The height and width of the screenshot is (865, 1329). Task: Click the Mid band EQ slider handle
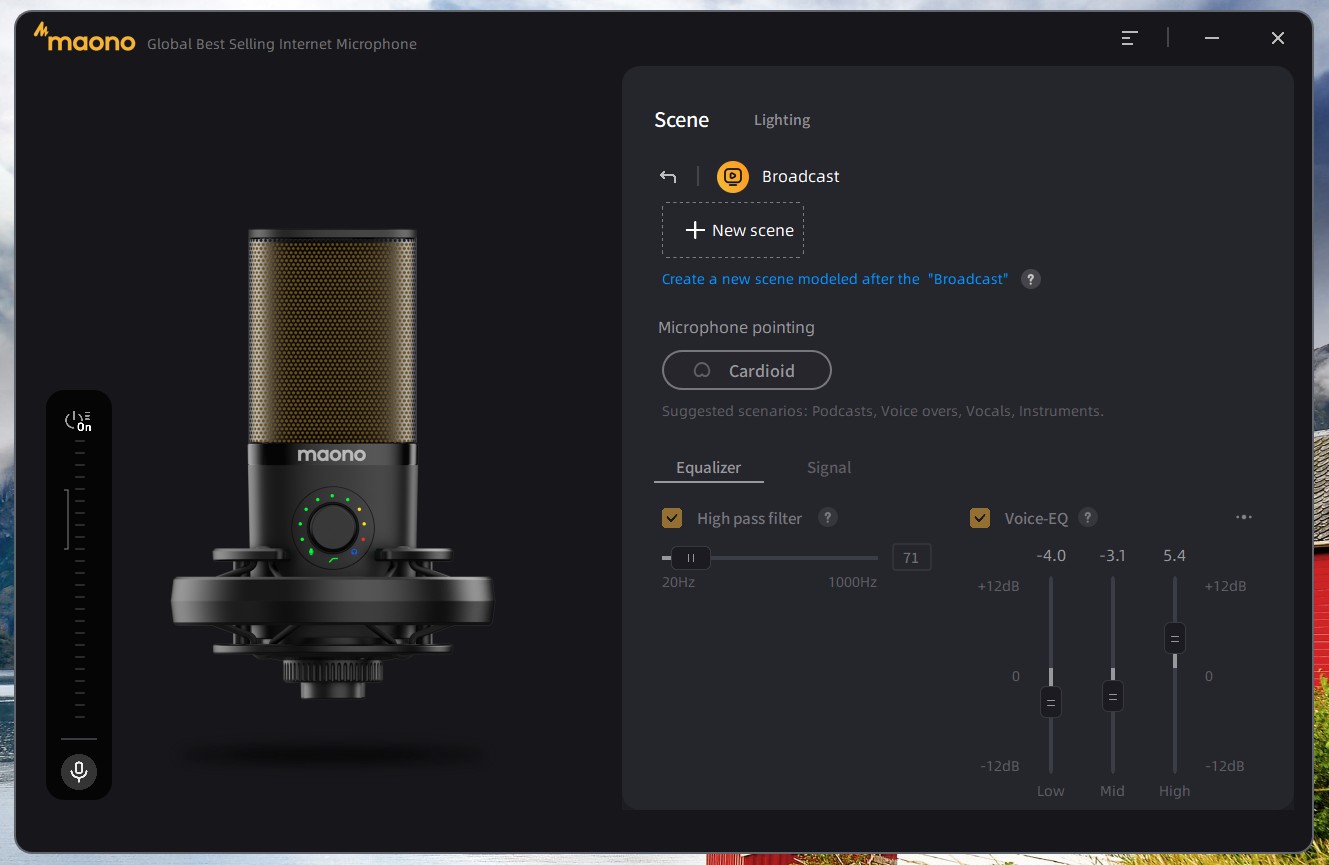[x=1112, y=695]
